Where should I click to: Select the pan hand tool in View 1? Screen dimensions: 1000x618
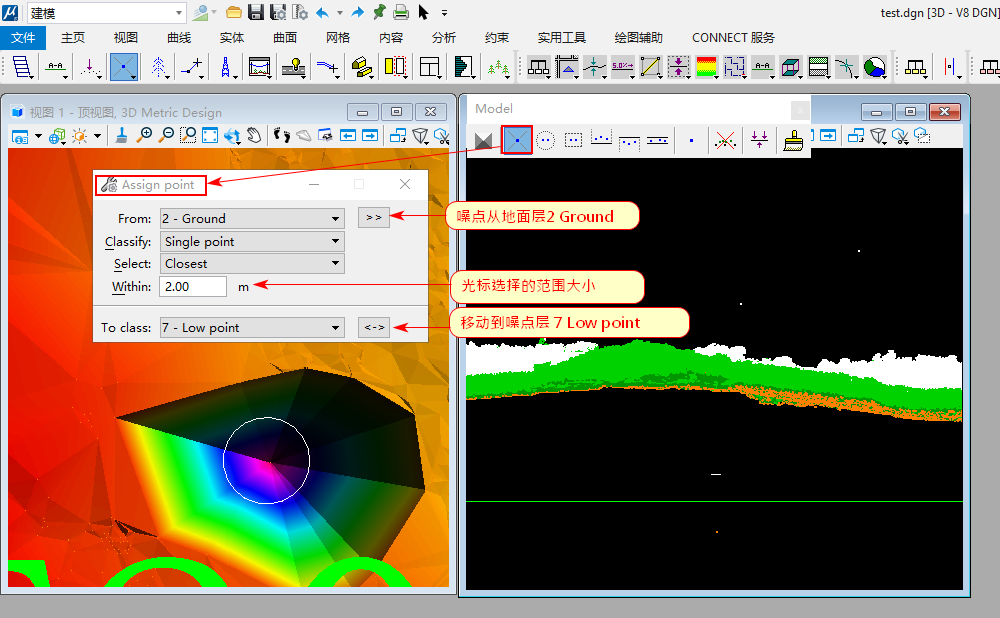254,135
